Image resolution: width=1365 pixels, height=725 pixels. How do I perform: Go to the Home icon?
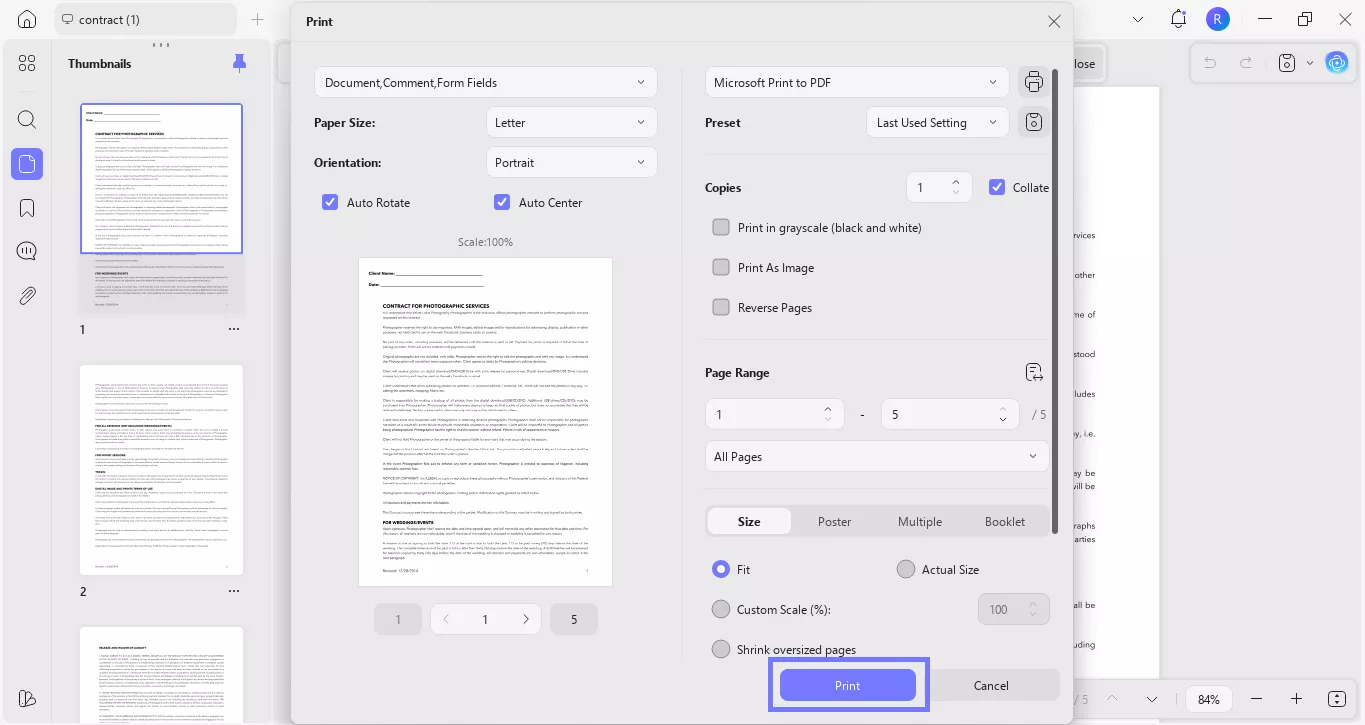(27, 19)
